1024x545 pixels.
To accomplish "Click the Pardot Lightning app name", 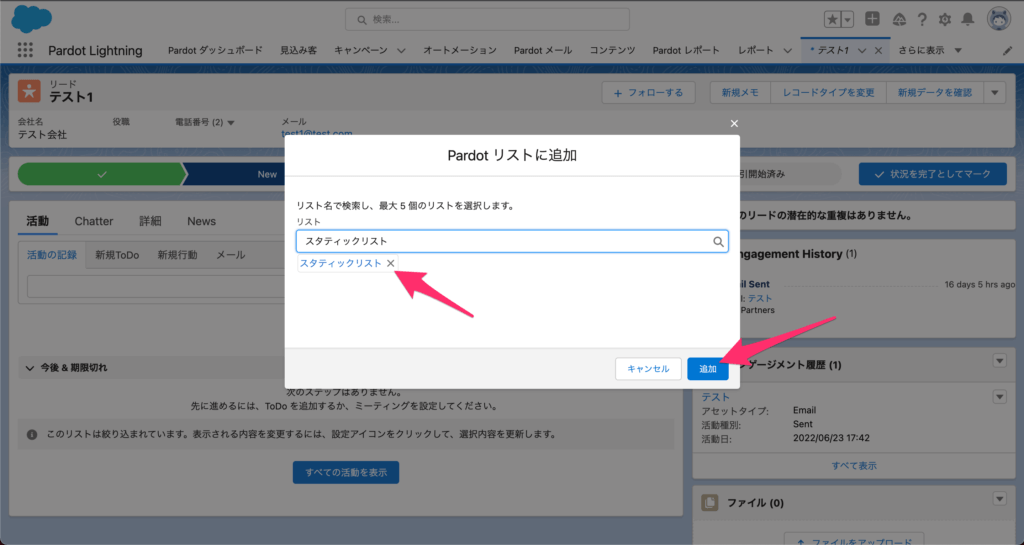I will 95,51.
